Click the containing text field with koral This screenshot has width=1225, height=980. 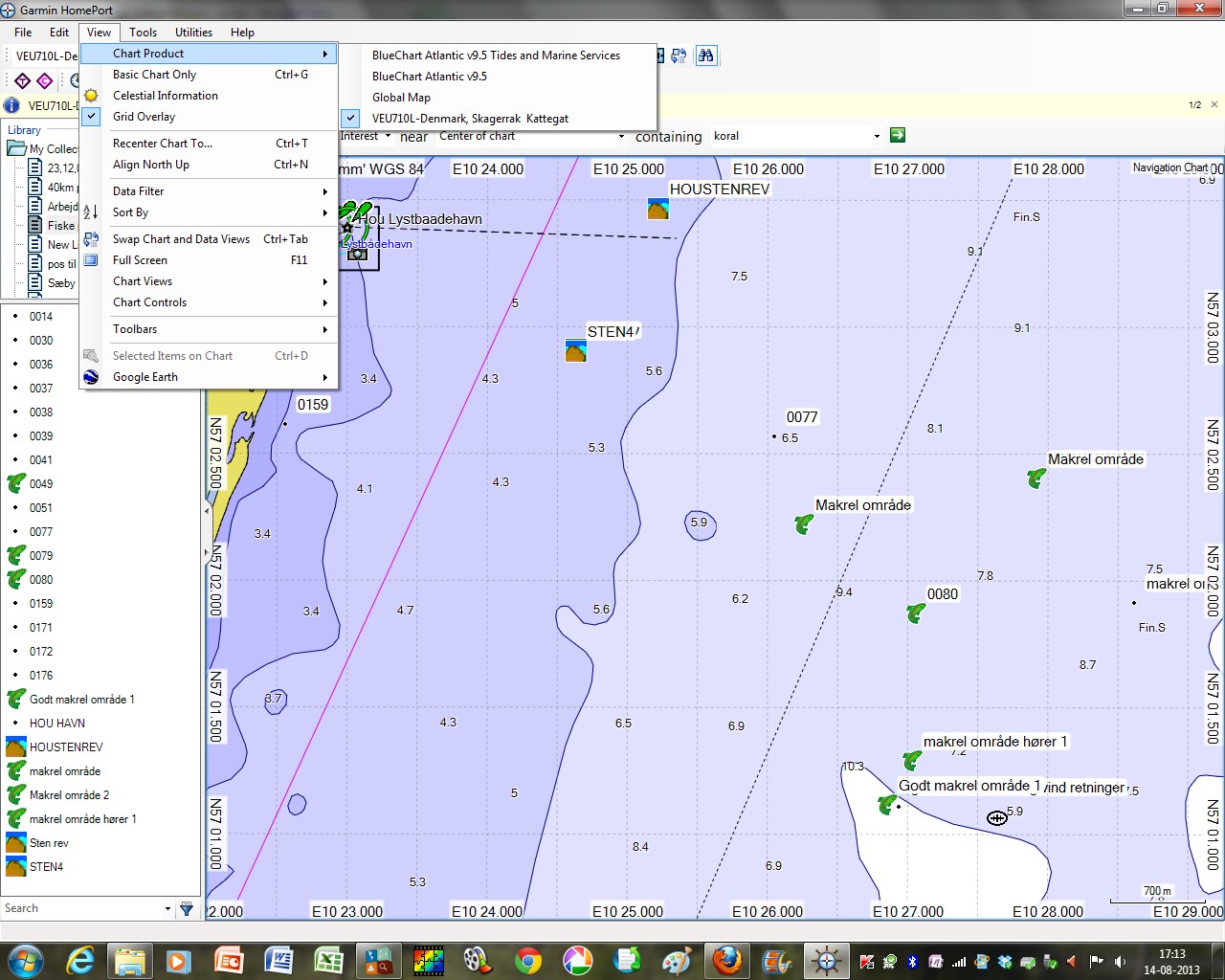(791, 136)
